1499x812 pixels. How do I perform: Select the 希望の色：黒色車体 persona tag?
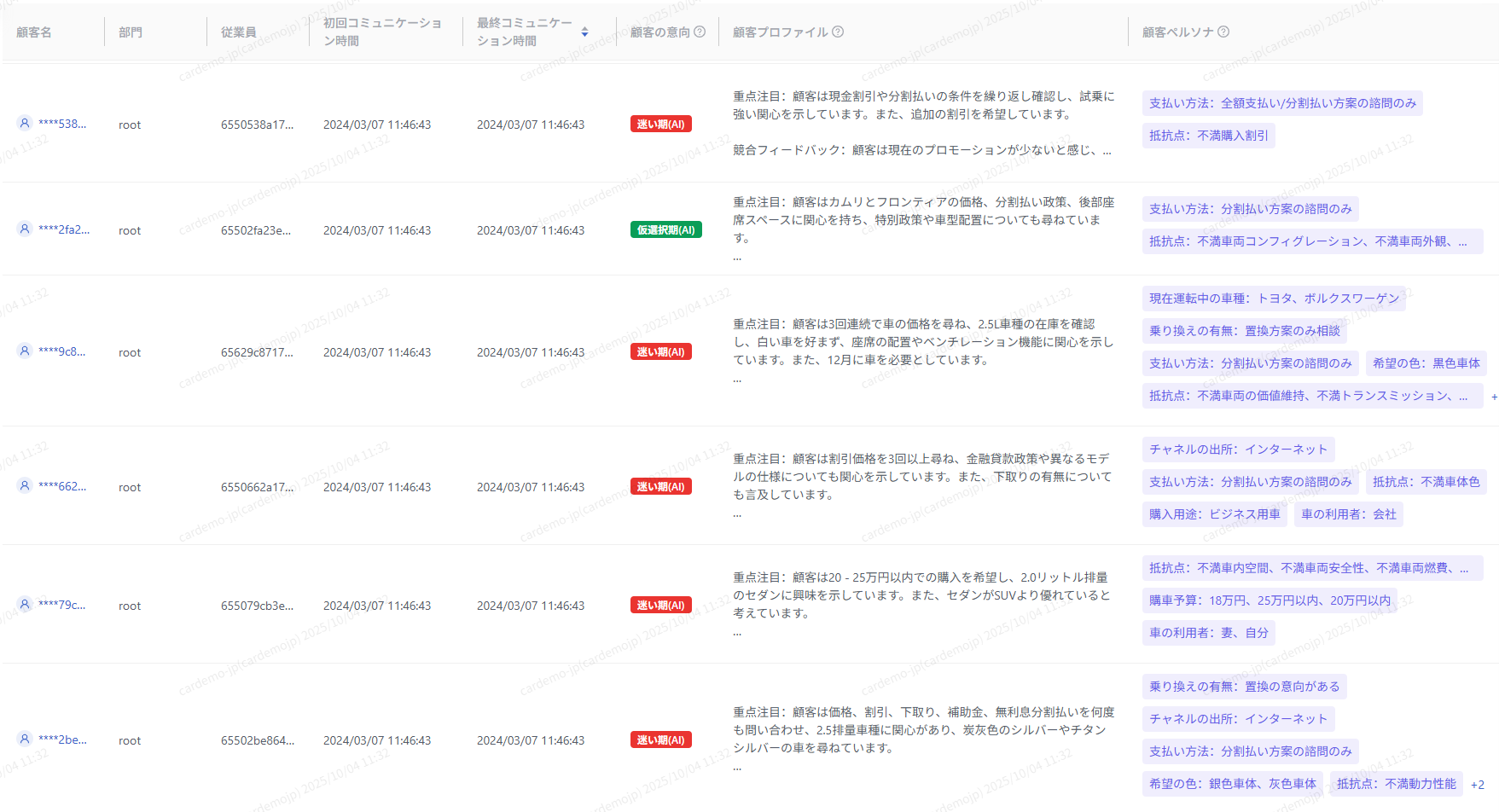pyautogui.click(x=1426, y=363)
